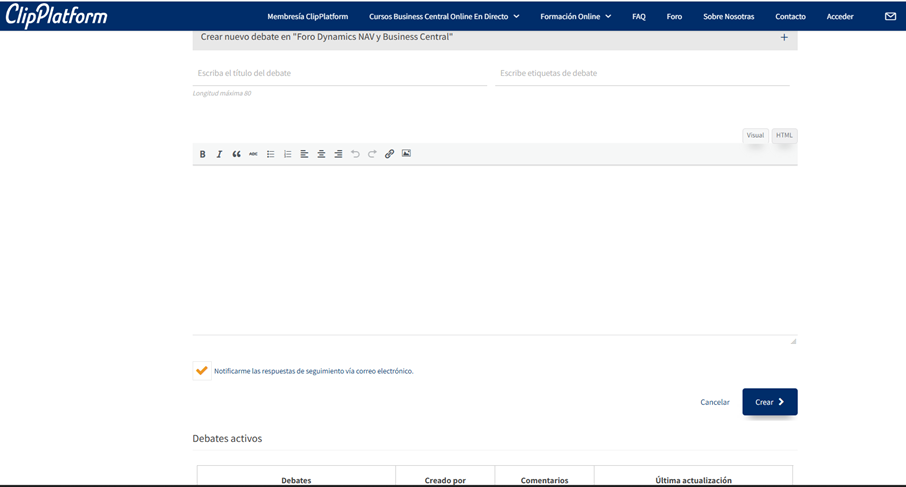Toggle italic text formatting
This screenshot has width=906, height=487.
[219, 154]
